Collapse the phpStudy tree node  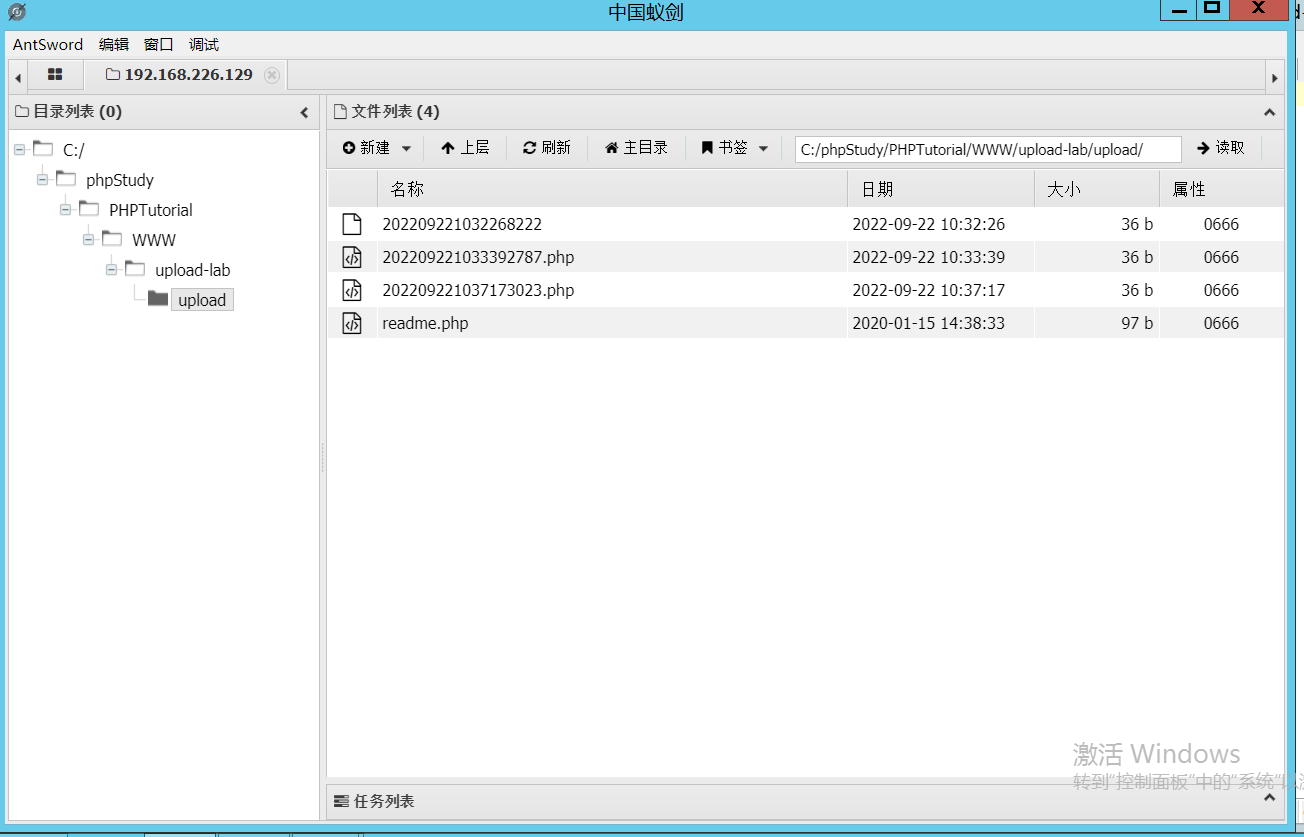pyautogui.click(x=42, y=180)
